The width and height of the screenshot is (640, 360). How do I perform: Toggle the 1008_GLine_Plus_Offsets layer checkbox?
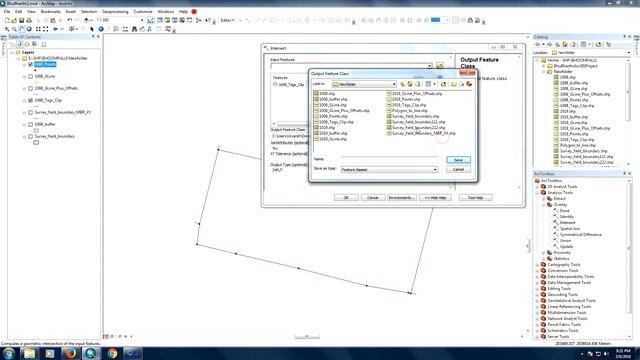coord(30,88)
